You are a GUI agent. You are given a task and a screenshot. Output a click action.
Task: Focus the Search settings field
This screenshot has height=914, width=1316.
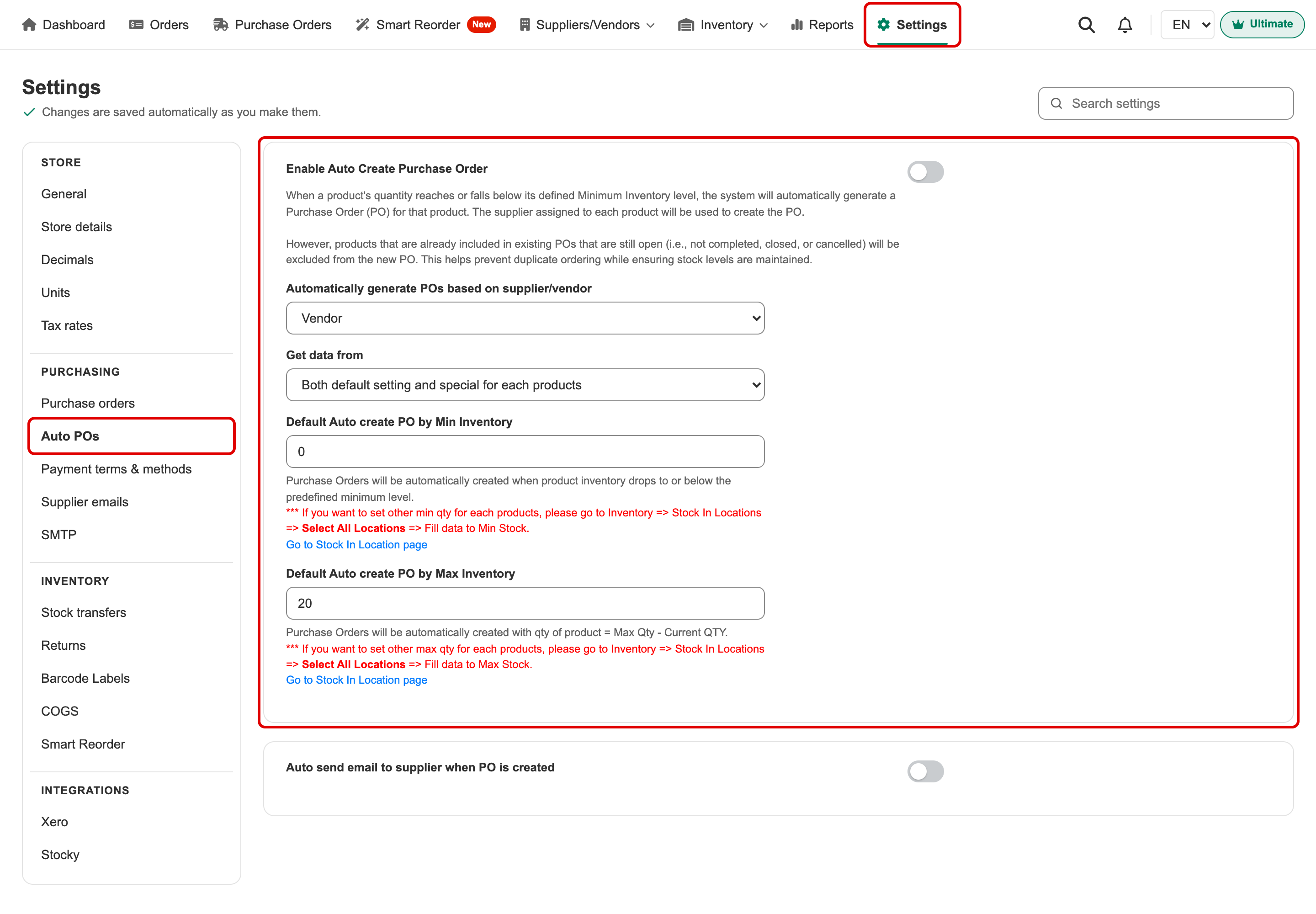coord(1165,103)
